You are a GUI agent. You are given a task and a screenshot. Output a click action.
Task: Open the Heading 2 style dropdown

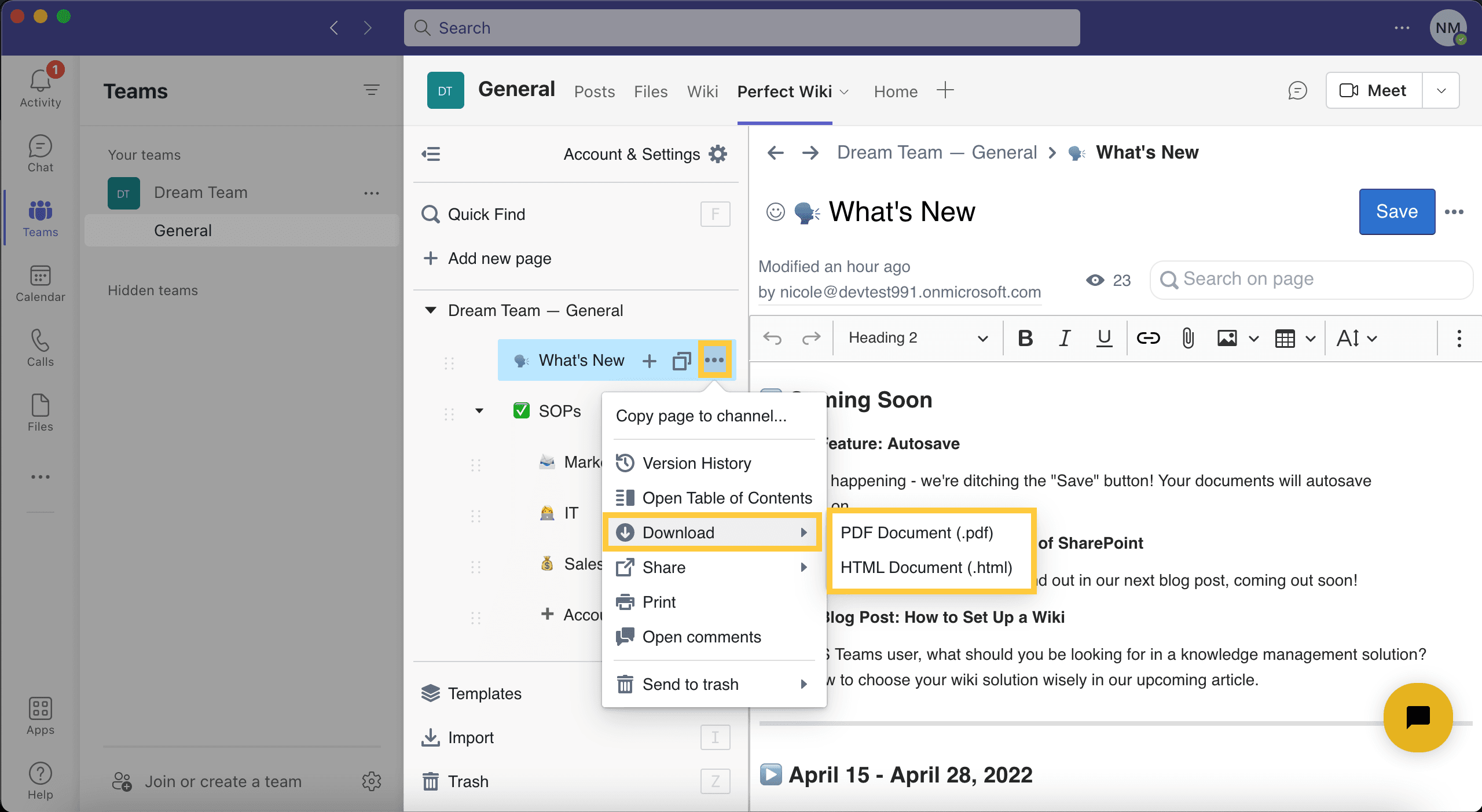tap(918, 338)
